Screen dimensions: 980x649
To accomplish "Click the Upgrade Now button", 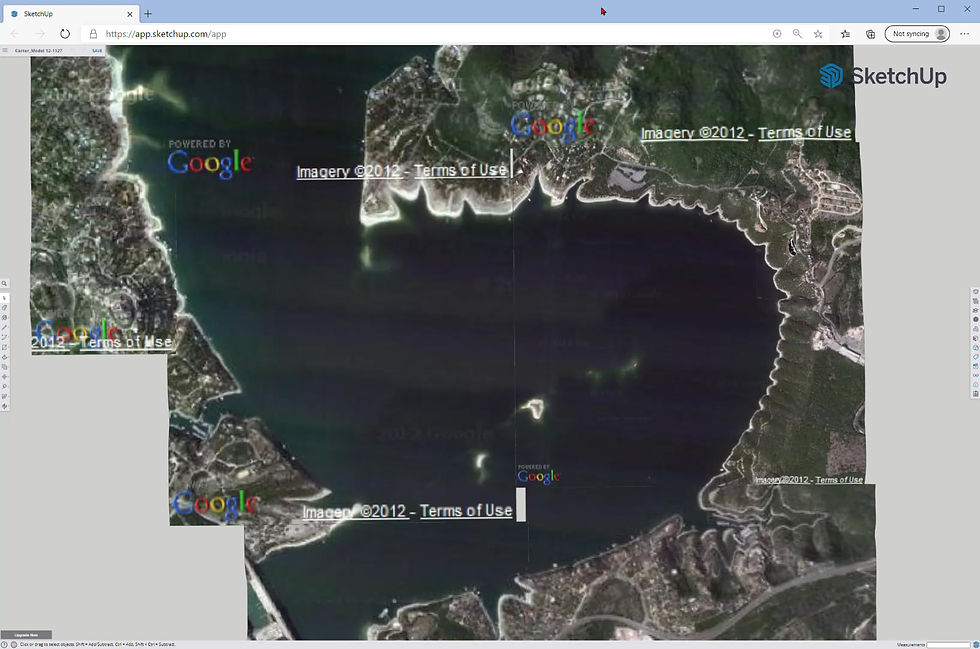I will tap(26, 635).
